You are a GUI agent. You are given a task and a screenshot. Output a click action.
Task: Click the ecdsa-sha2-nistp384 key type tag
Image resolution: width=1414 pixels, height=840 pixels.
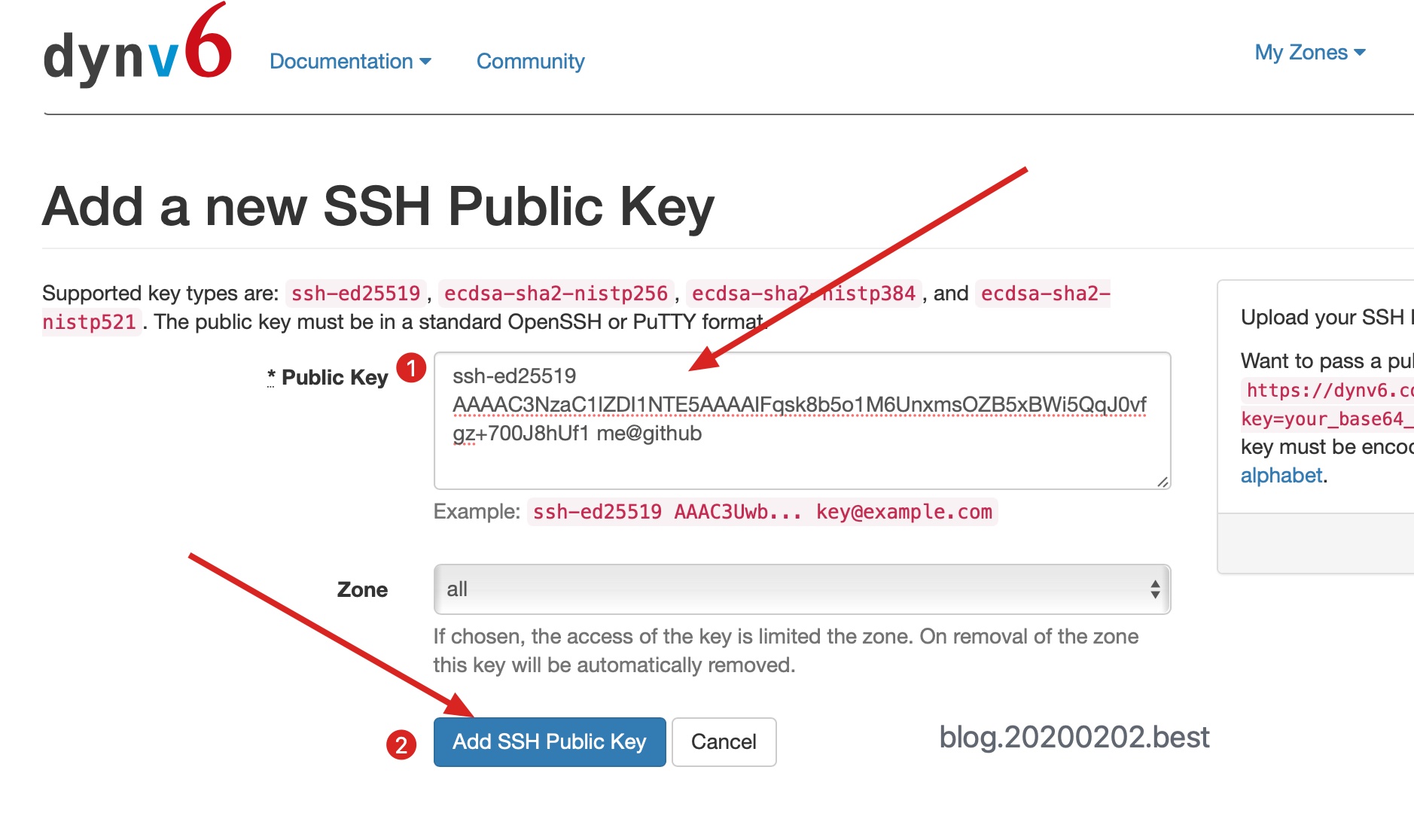click(x=803, y=294)
